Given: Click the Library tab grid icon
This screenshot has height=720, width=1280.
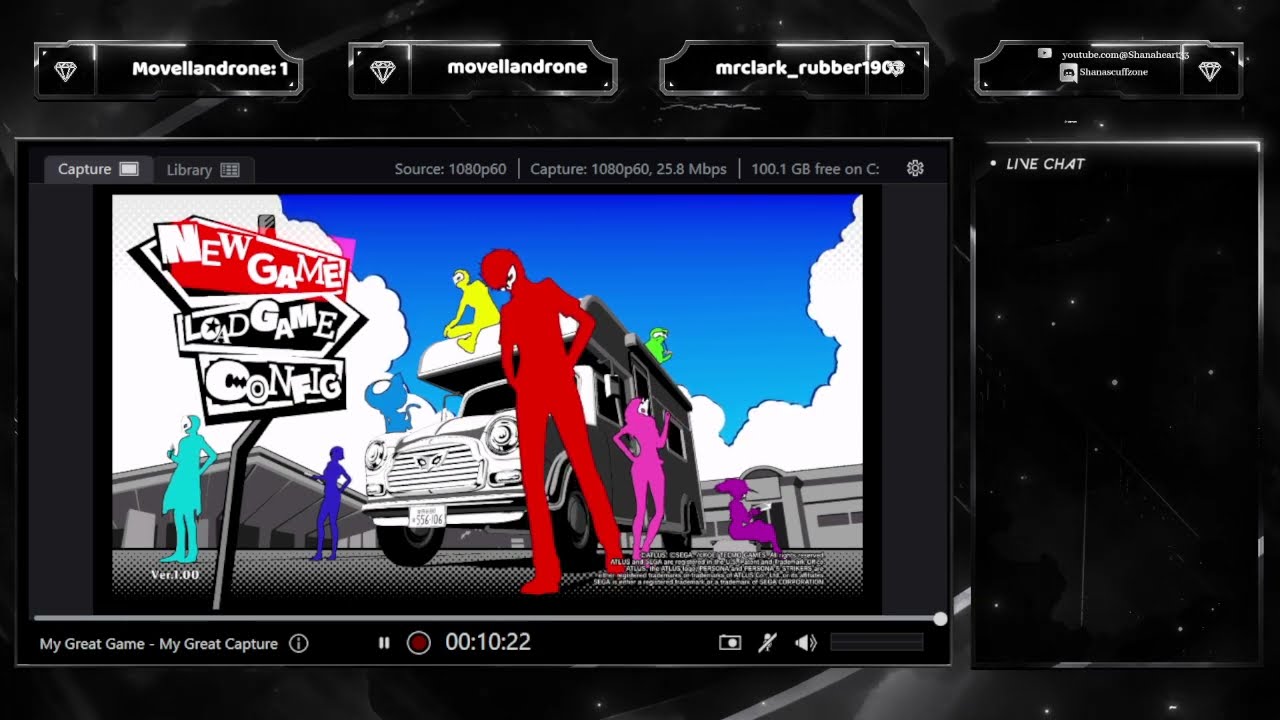Looking at the screenshot, I should click(x=230, y=170).
